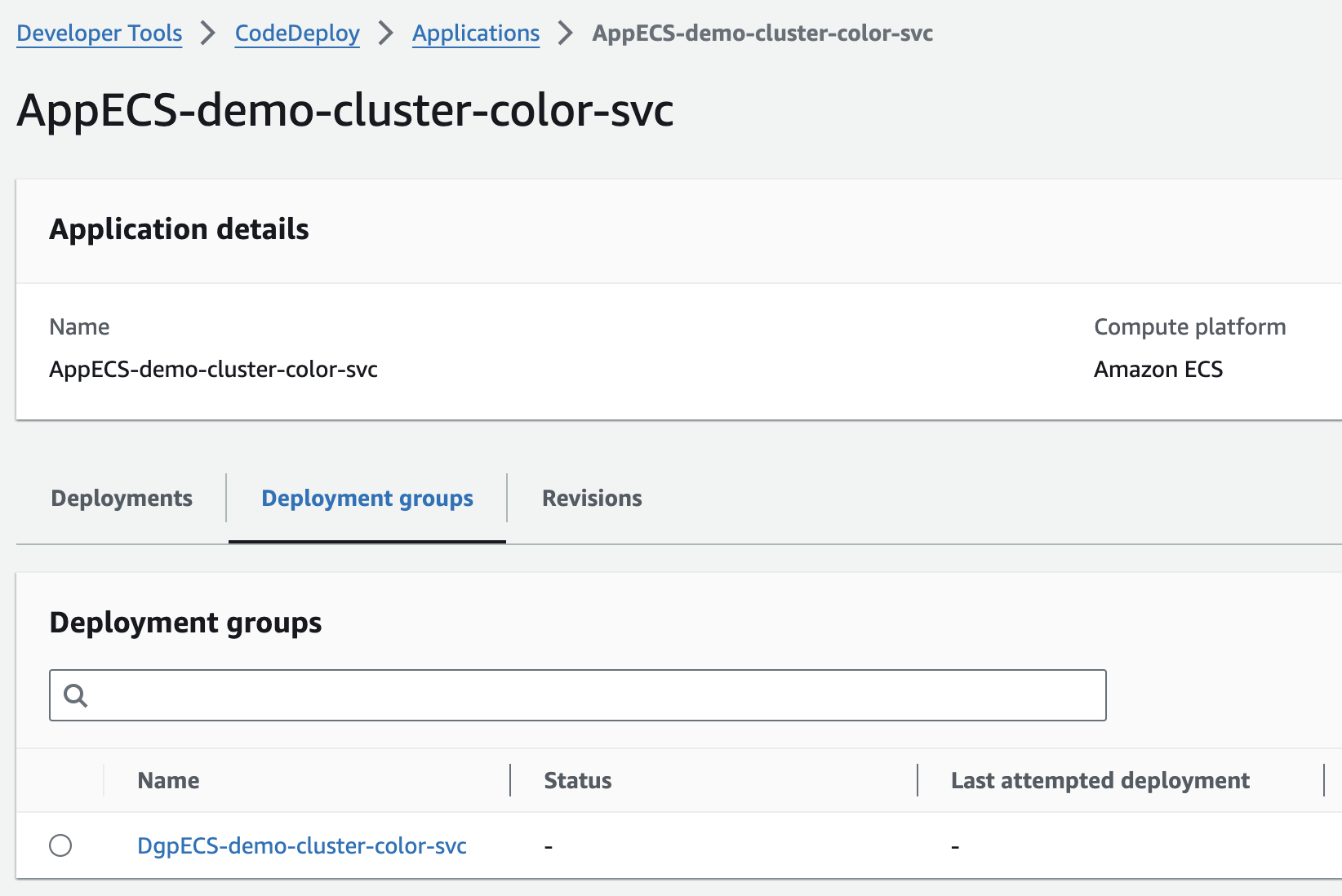Click Last attempted deployment column header
1342x896 pixels.
pyautogui.click(x=1100, y=780)
